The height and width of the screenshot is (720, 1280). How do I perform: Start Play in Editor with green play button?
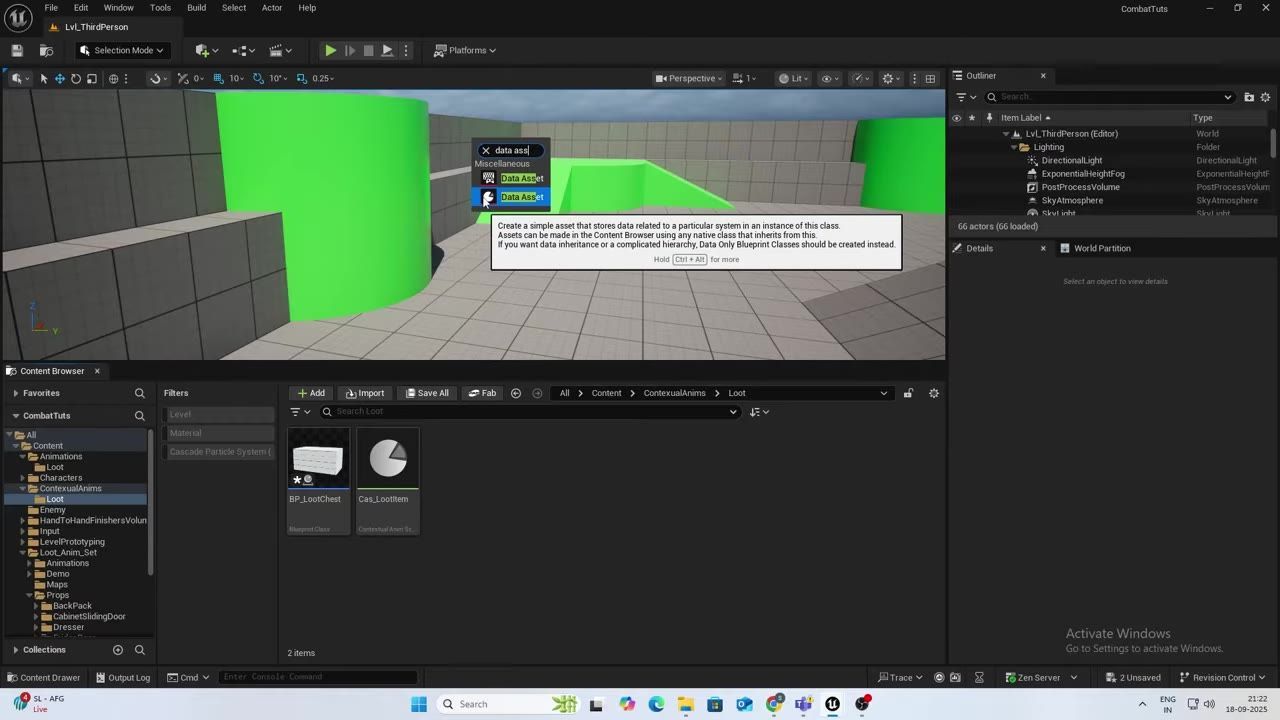click(330, 50)
